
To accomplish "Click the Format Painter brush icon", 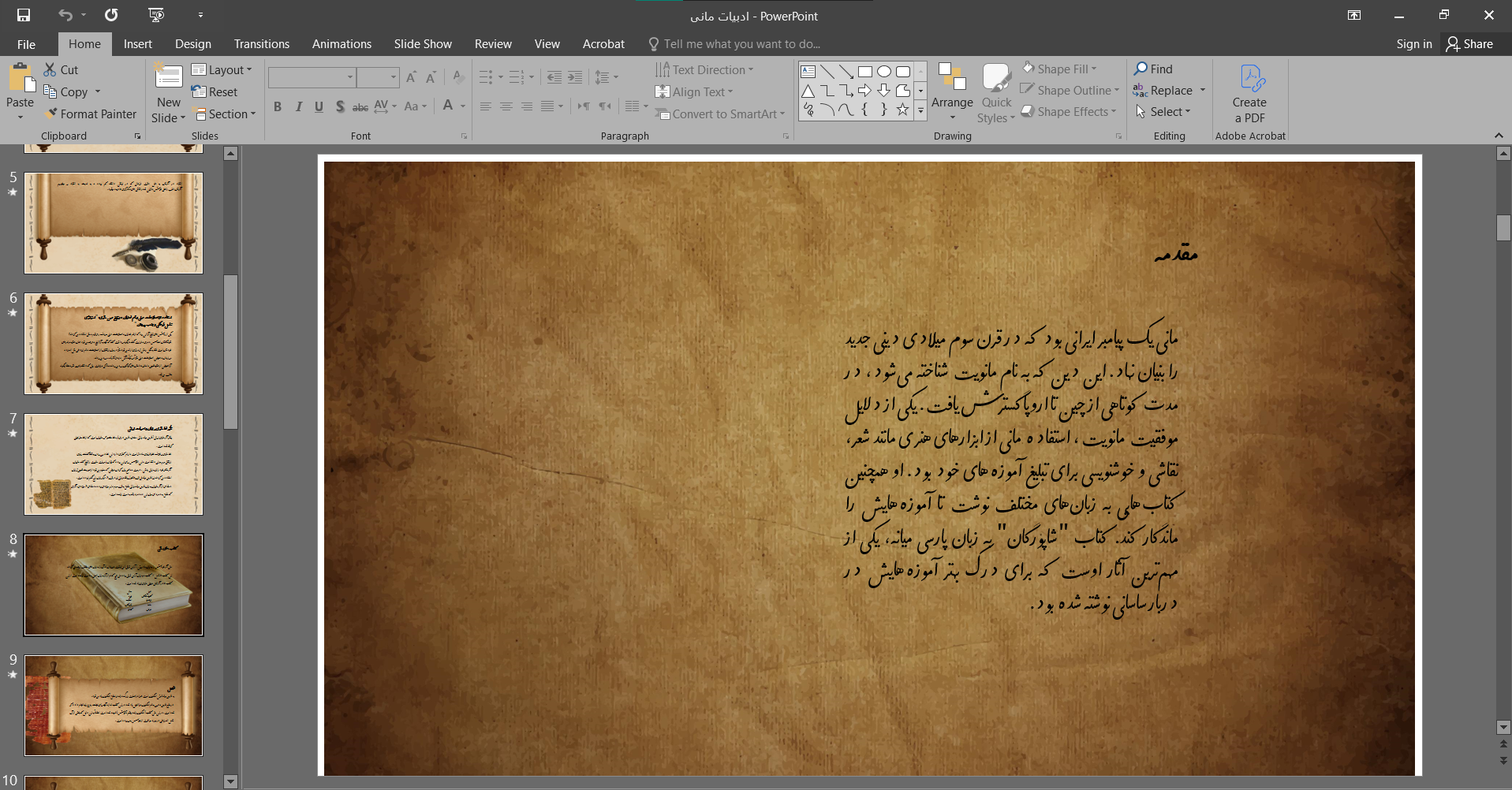I will coord(51,114).
